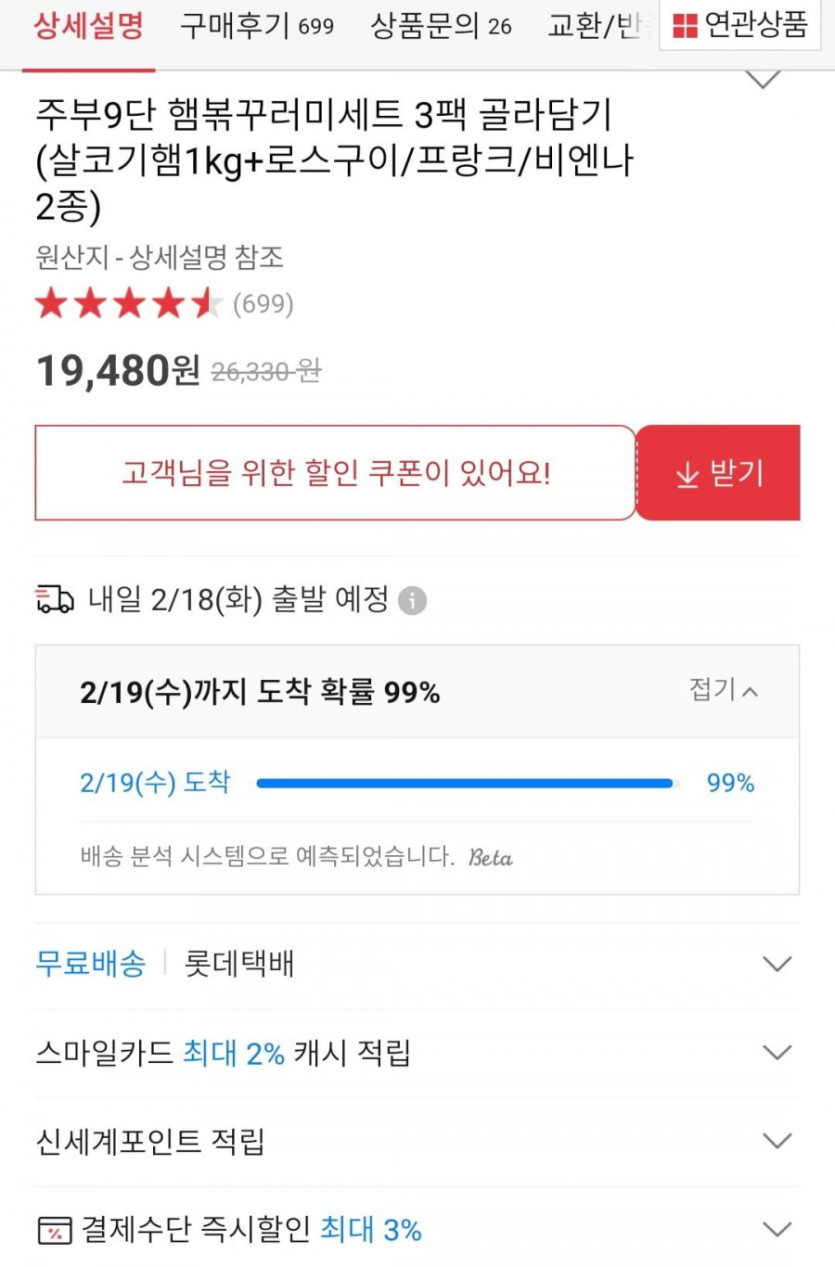Click the payment discount card icon
This screenshot has height=1267, width=835.
coord(54,1229)
